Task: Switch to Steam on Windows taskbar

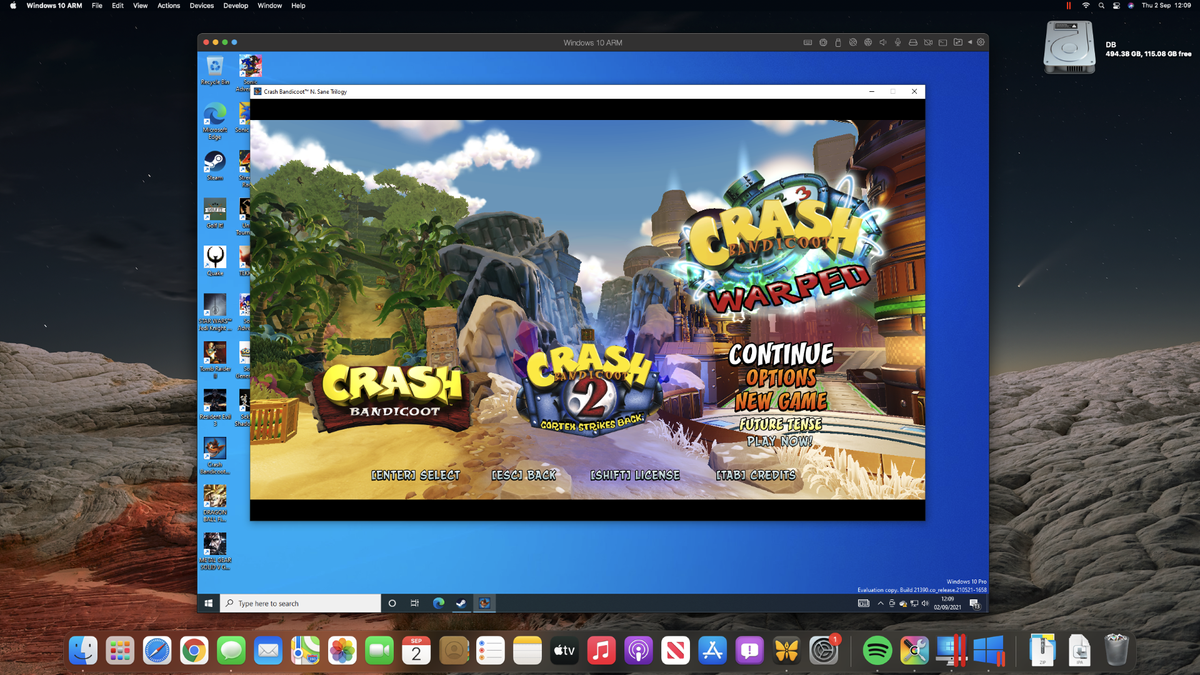Action: click(461, 603)
